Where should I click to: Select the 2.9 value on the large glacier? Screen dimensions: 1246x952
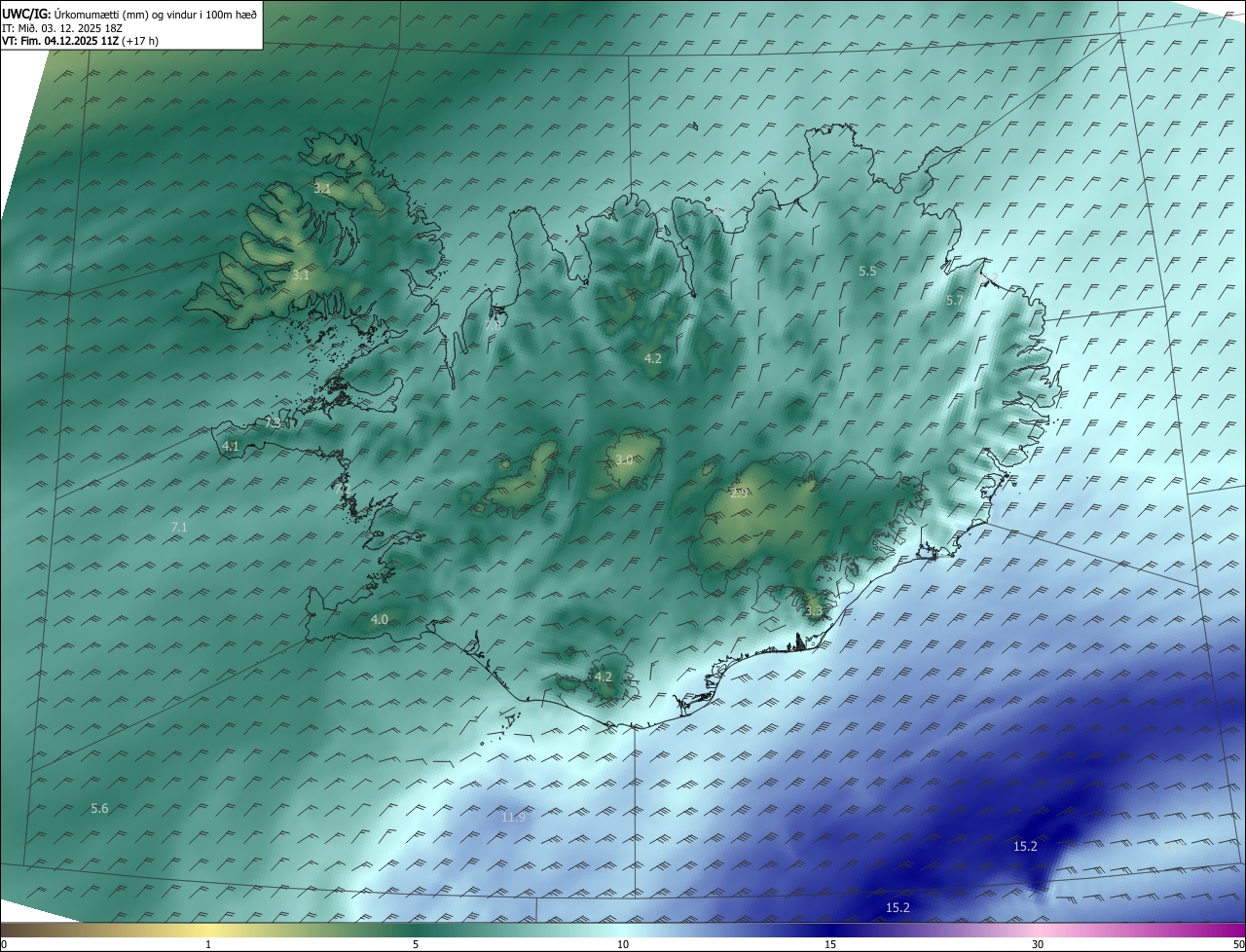coord(739,494)
